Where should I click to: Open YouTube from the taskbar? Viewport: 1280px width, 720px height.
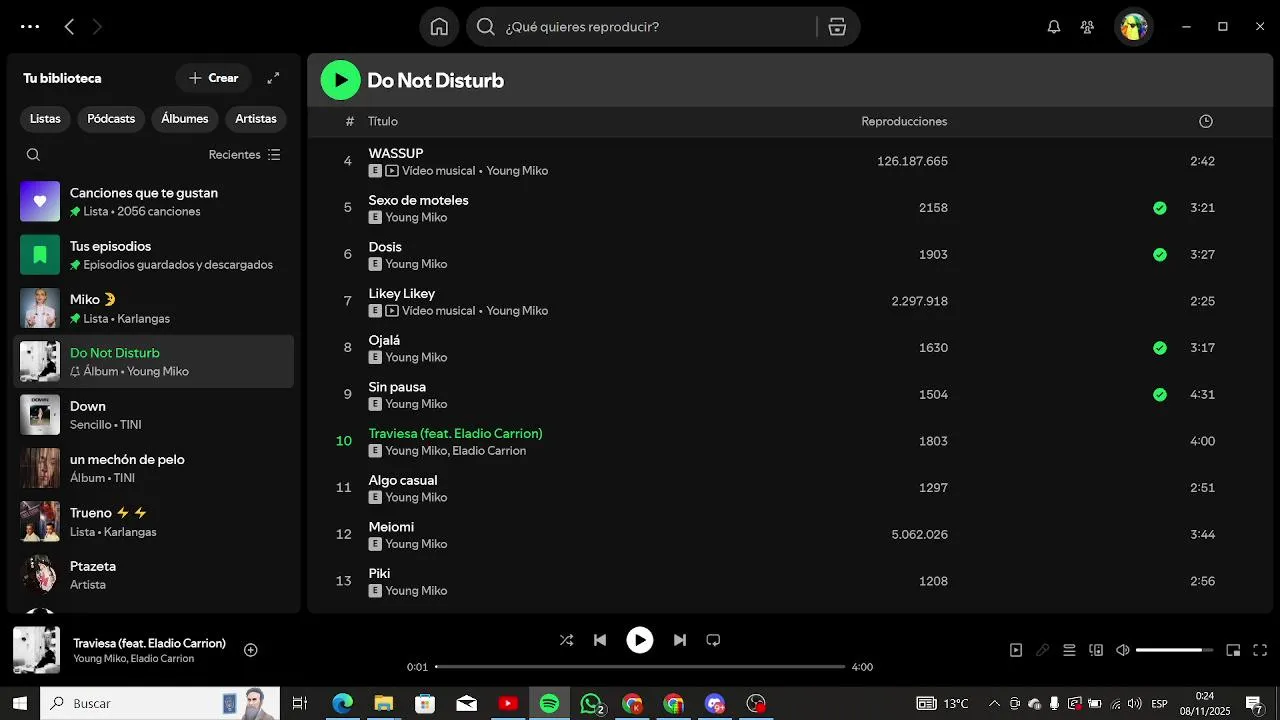(508, 704)
